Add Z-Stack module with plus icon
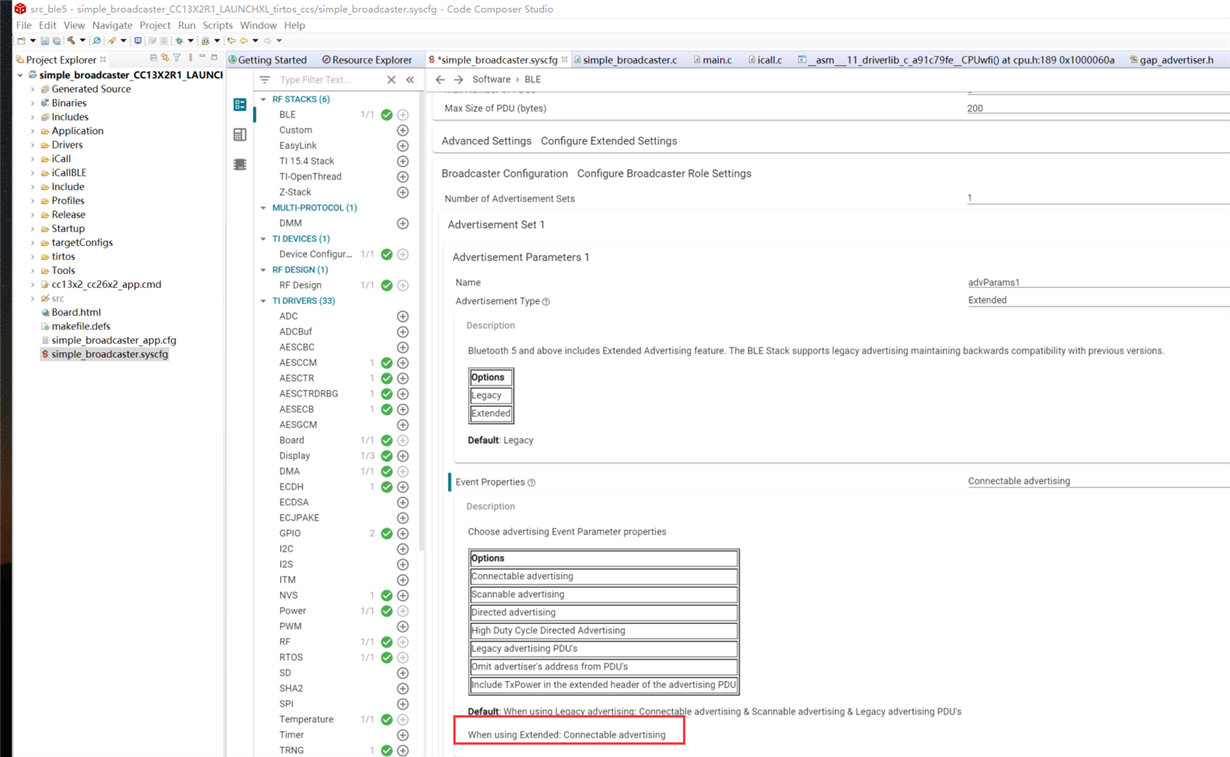The image size is (1230, 757). (x=403, y=192)
